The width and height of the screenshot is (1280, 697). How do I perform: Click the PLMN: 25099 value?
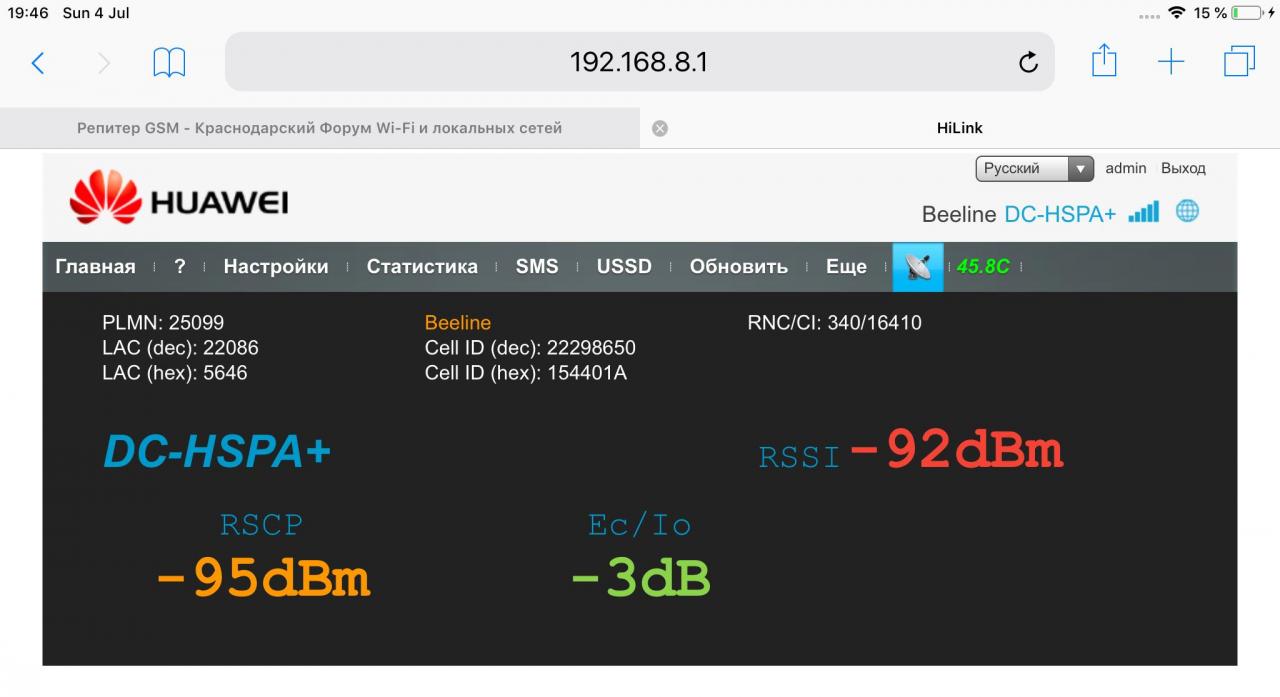click(163, 323)
